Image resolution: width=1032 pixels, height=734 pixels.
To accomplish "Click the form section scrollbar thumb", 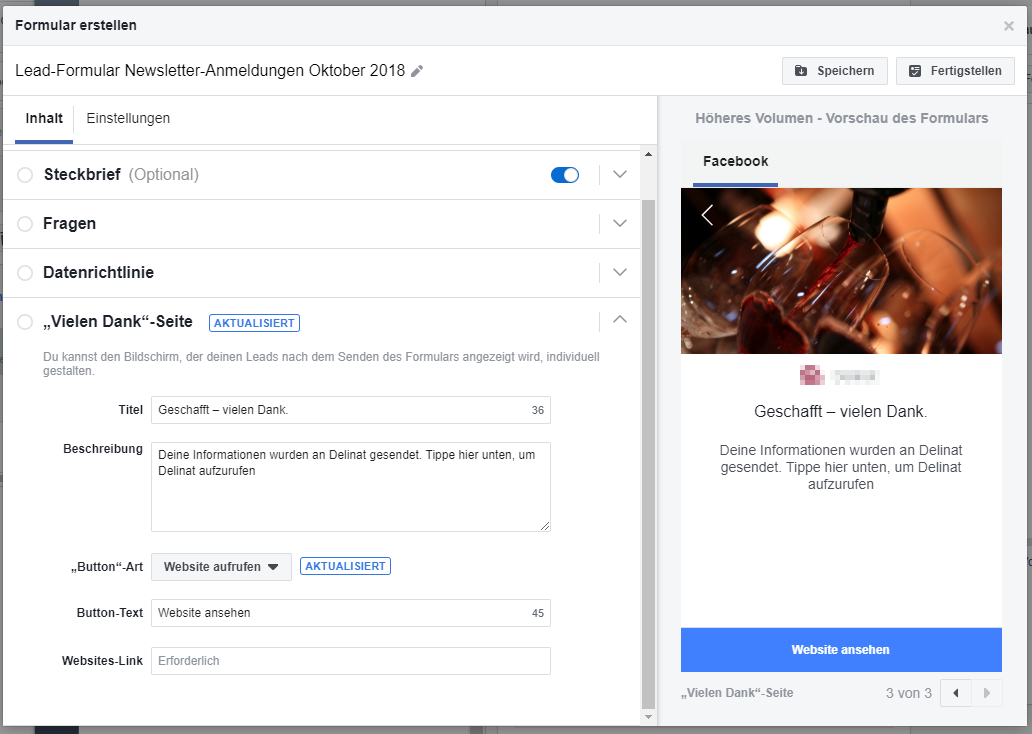I will pyautogui.click(x=648, y=453).
